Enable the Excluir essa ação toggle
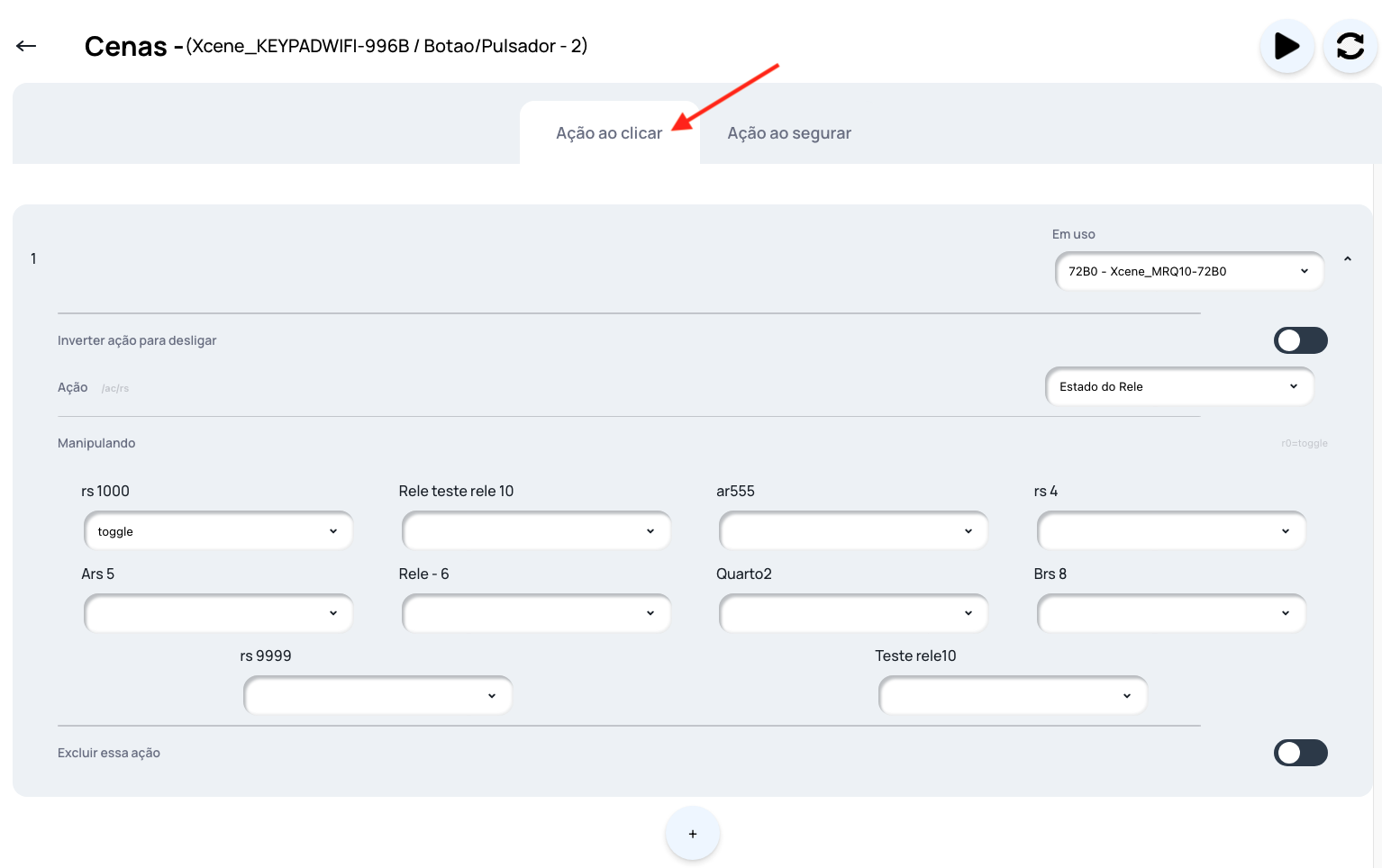The width and height of the screenshot is (1382, 868). pos(1300,753)
